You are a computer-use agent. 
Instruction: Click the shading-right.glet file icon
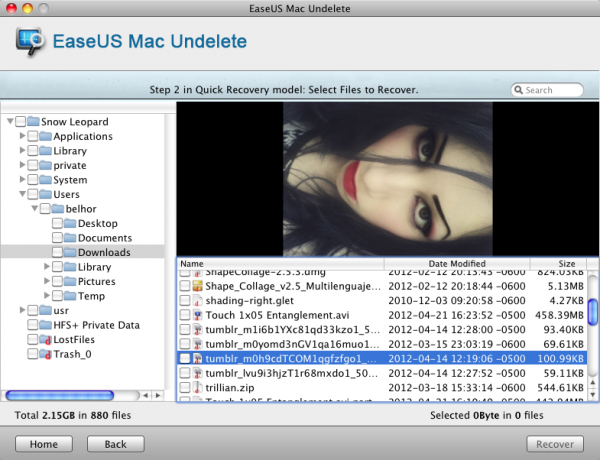tap(197, 300)
